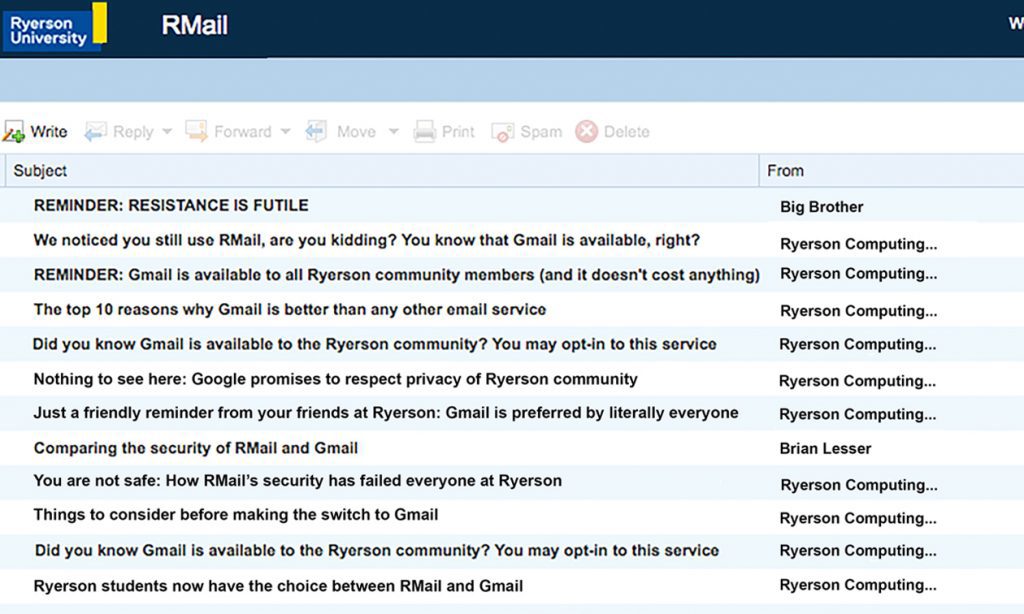Click the Print printer icon
The height and width of the screenshot is (614, 1024).
coord(424,131)
